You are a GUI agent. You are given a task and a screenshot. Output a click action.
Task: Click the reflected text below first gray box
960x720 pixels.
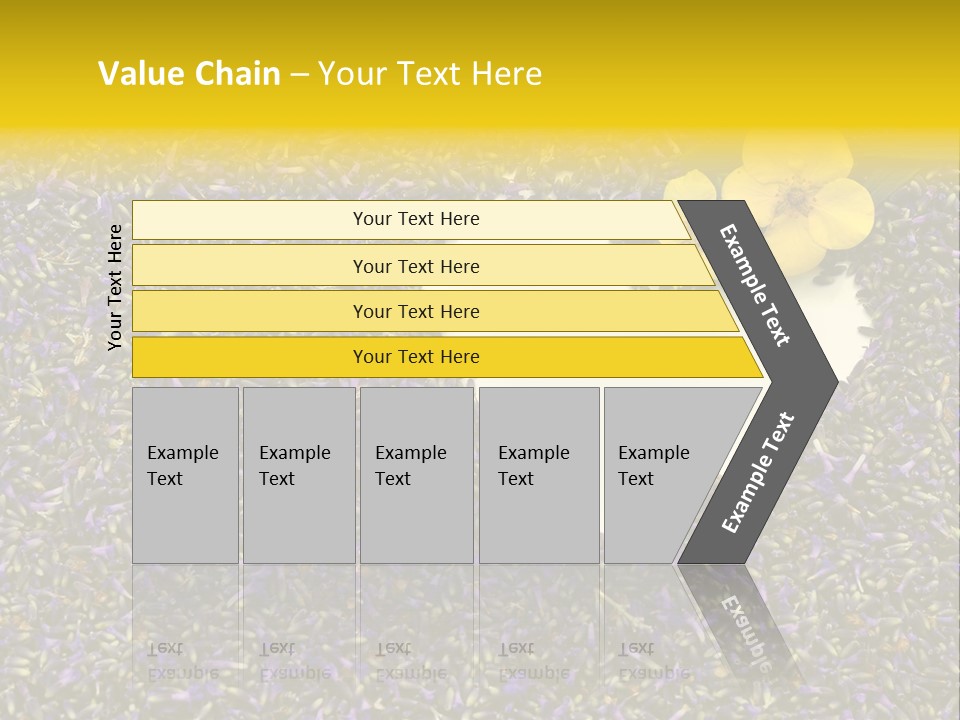[x=182, y=660]
